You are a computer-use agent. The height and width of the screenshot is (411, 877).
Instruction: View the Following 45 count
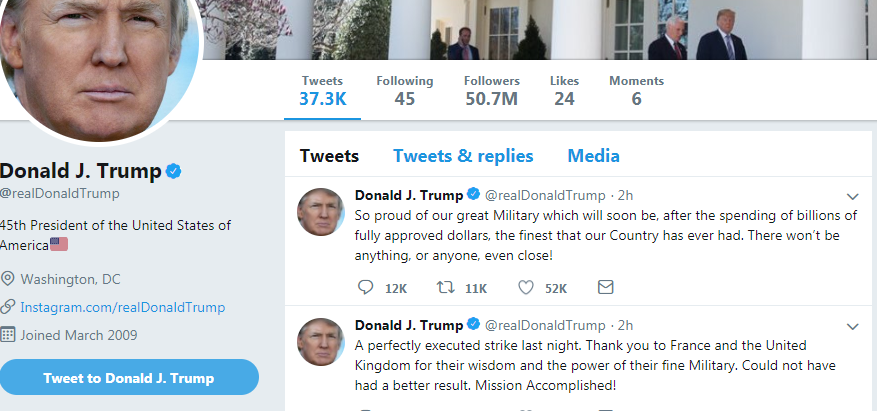click(x=404, y=91)
